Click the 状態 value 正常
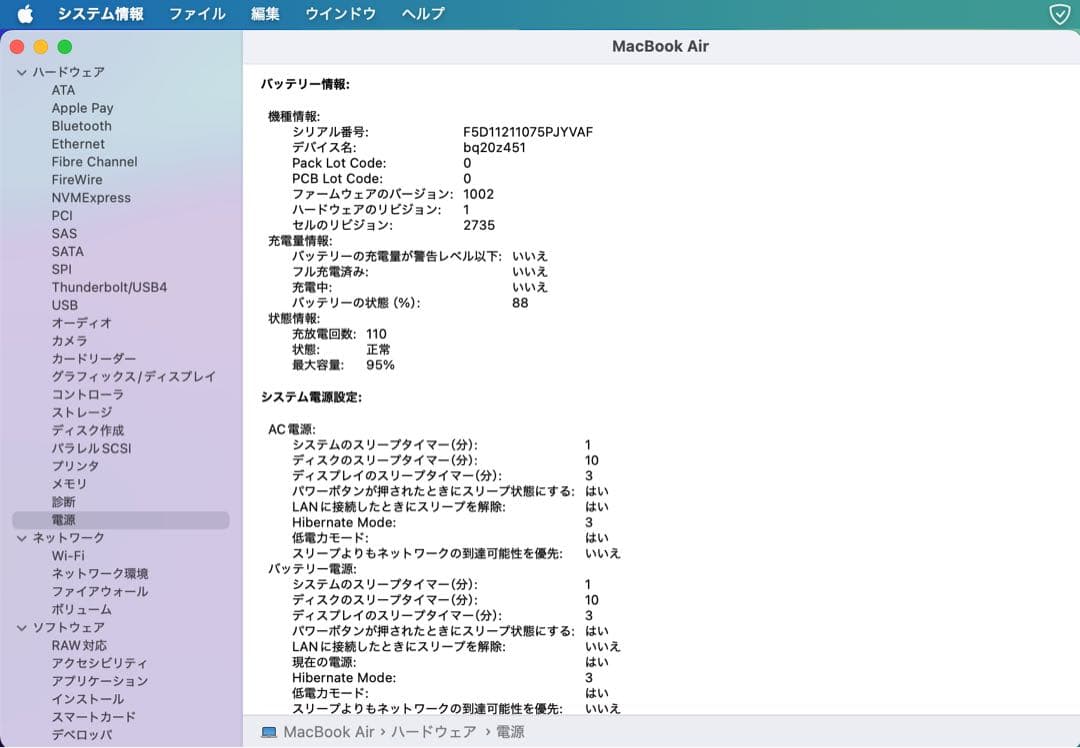The height and width of the screenshot is (748, 1080). [378, 350]
